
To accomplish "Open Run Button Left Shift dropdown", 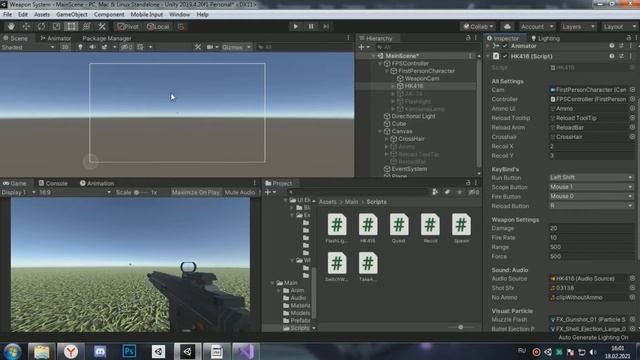I will pos(591,178).
